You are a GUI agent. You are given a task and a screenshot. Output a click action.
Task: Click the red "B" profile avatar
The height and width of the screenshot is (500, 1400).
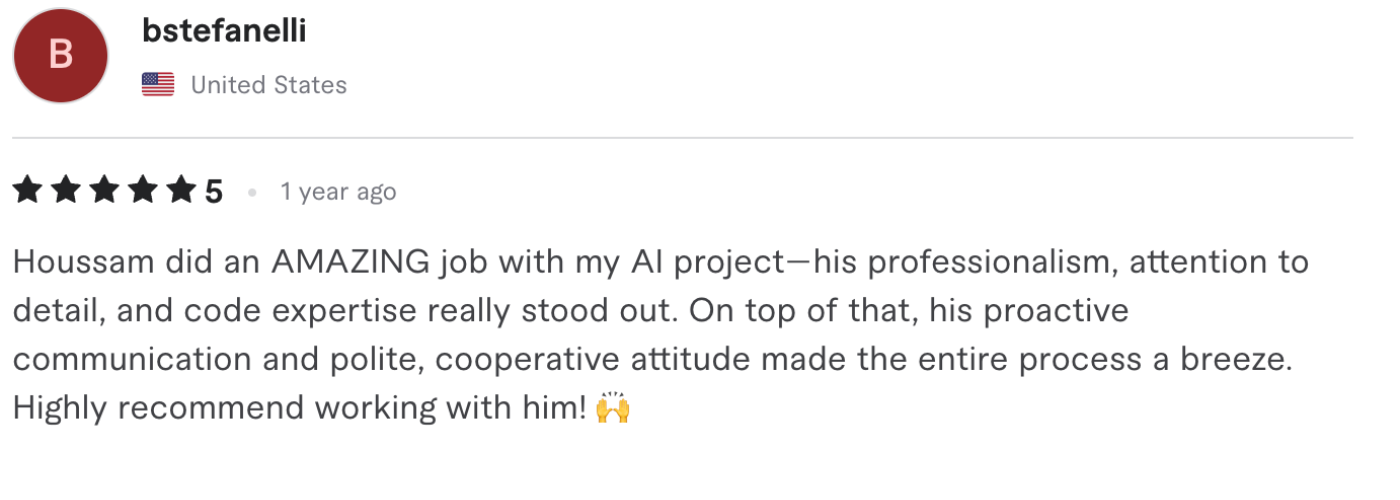tap(61, 55)
